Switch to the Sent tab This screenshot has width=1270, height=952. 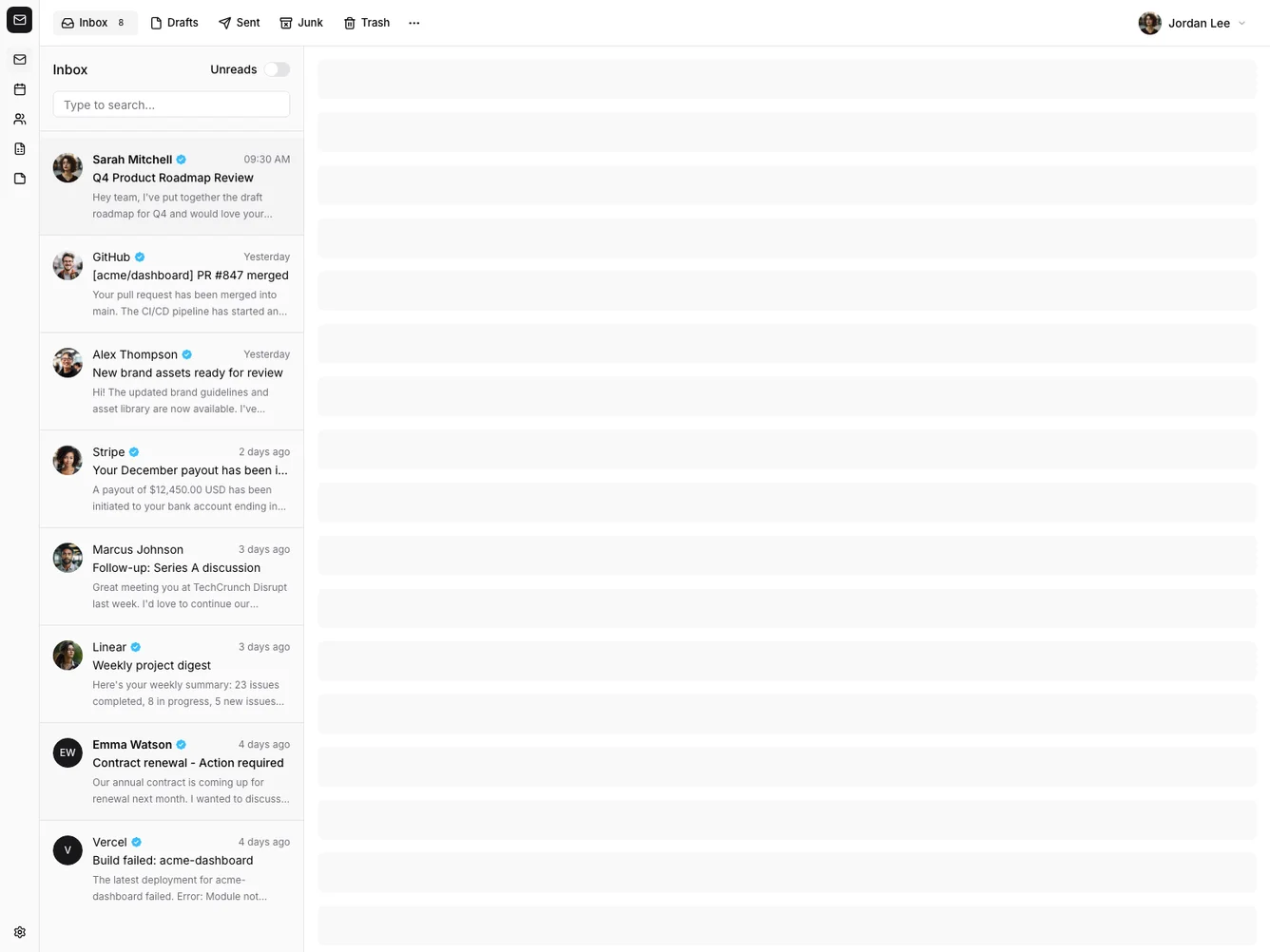239,23
